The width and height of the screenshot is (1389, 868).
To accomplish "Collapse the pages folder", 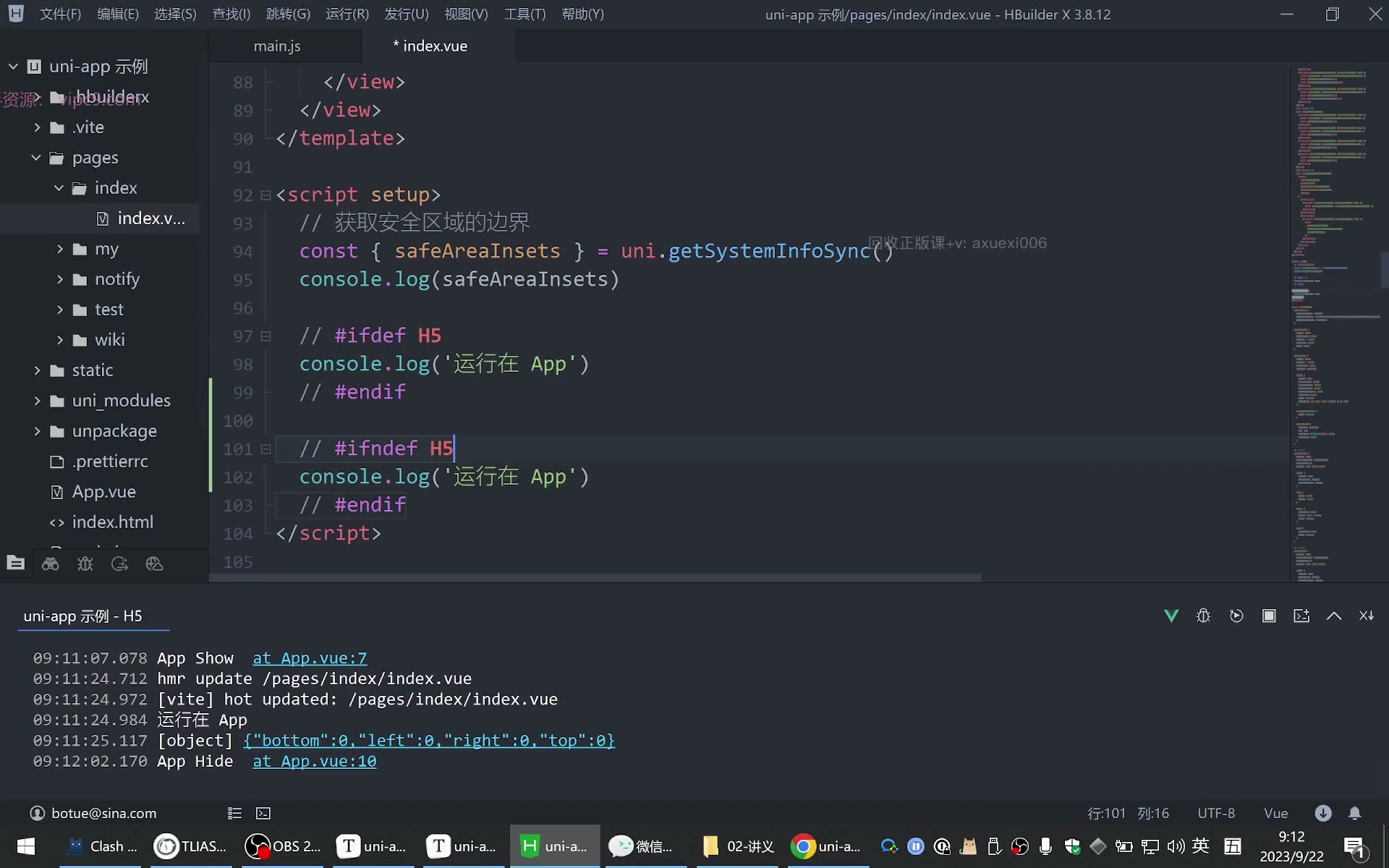I will pyautogui.click(x=36, y=158).
